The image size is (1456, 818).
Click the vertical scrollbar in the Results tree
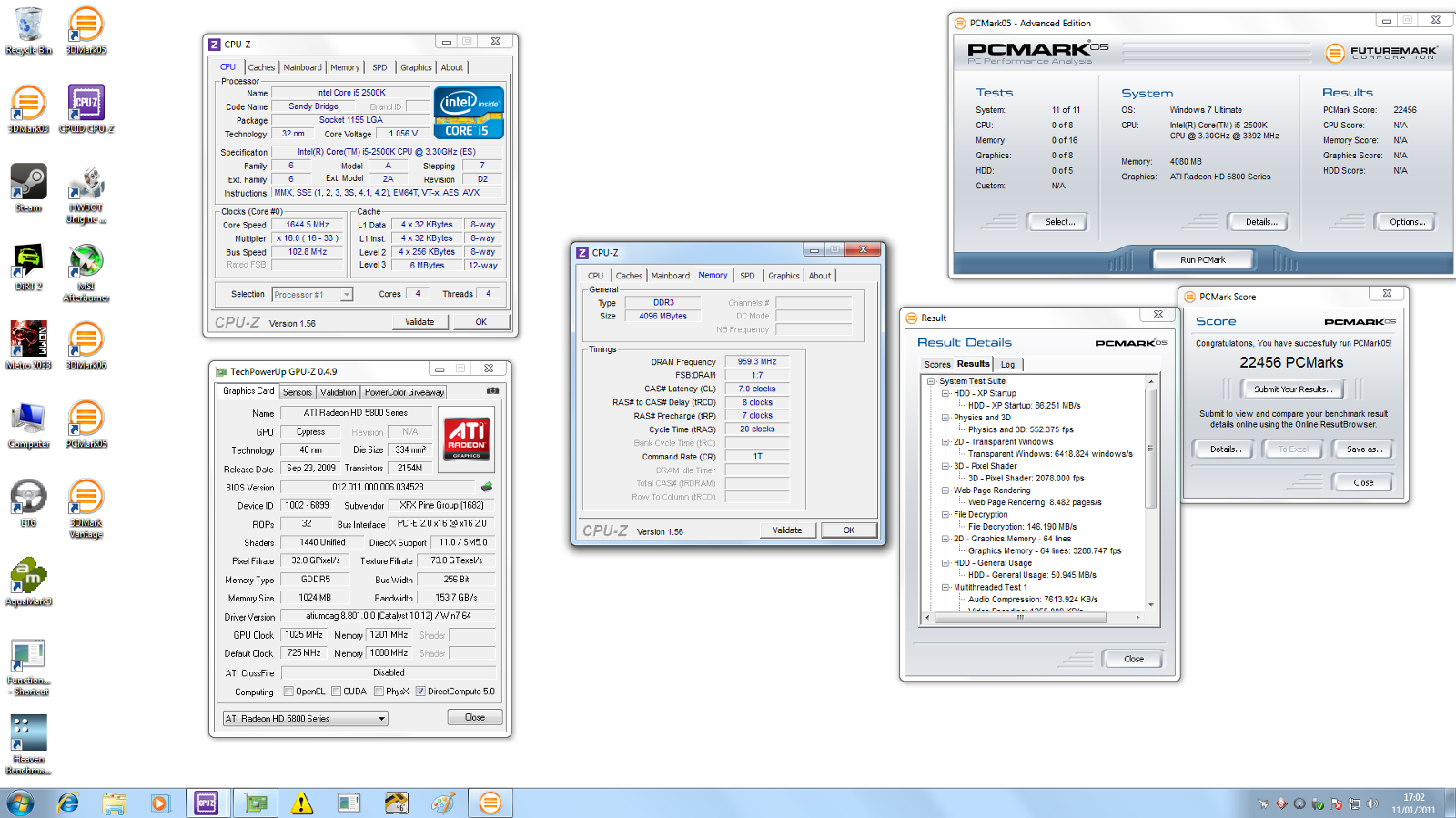[1150, 448]
